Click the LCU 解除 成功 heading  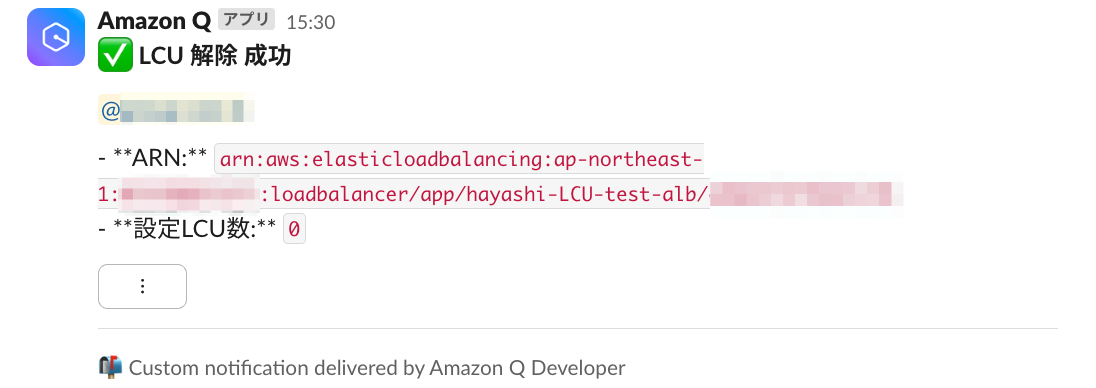click(x=215, y=57)
